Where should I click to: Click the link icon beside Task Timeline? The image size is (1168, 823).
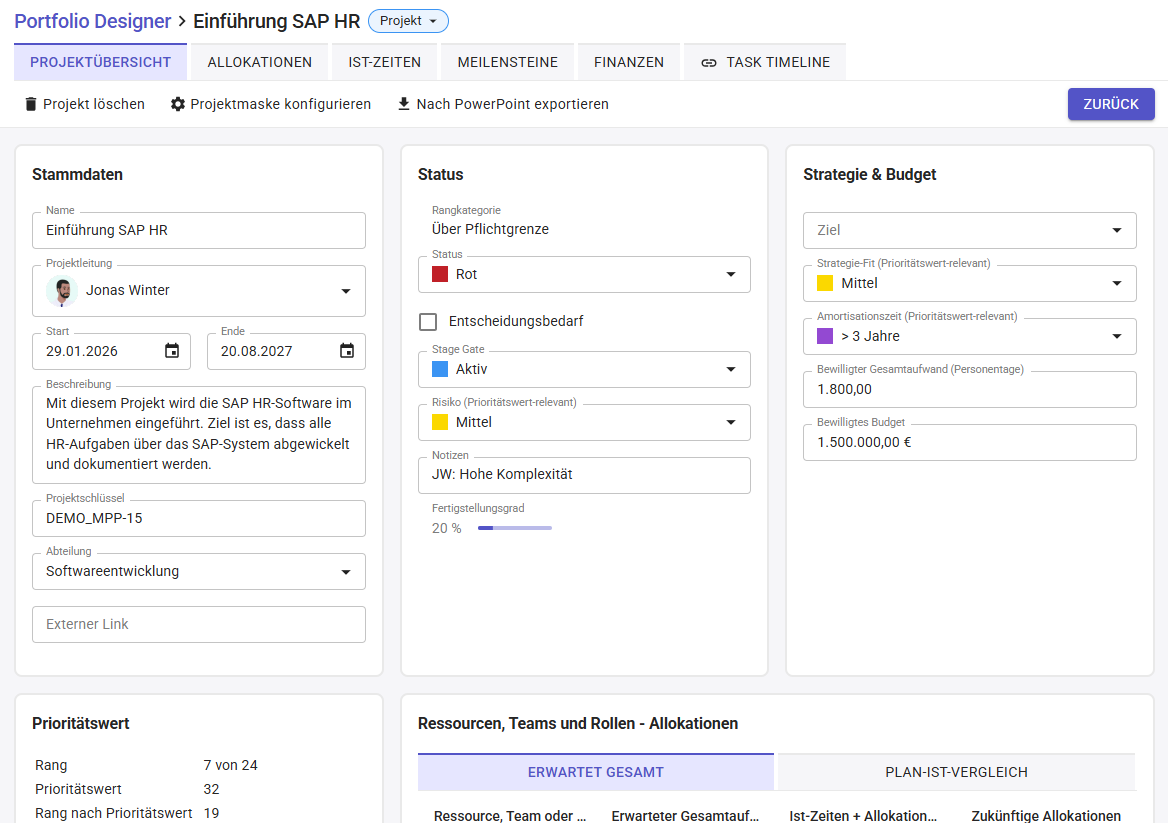tap(709, 63)
